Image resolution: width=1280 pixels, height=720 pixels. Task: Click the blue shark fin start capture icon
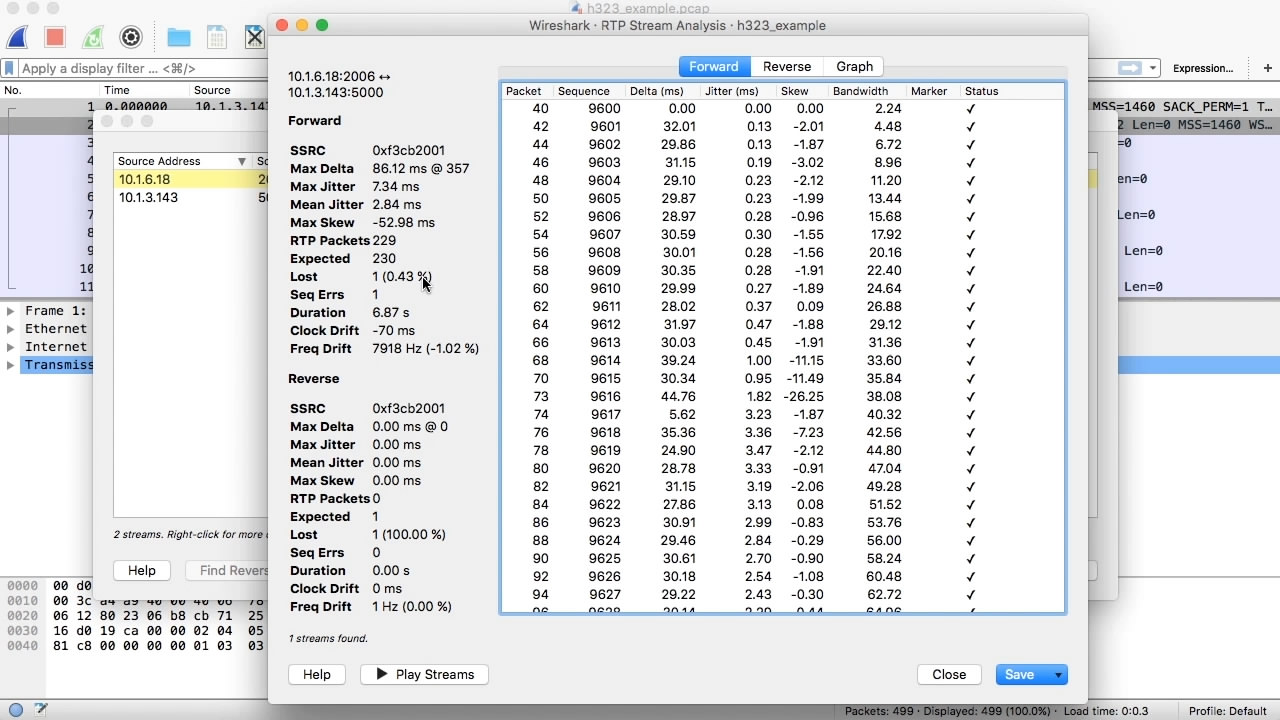pos(17,38)
